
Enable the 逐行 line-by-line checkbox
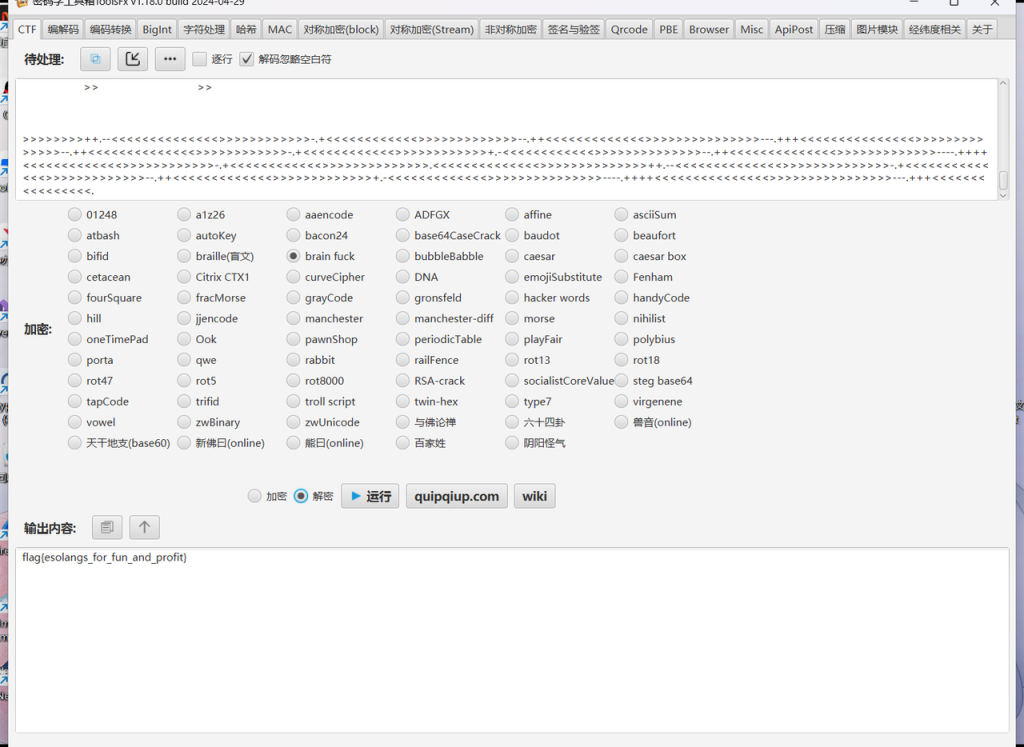point(200,59)
